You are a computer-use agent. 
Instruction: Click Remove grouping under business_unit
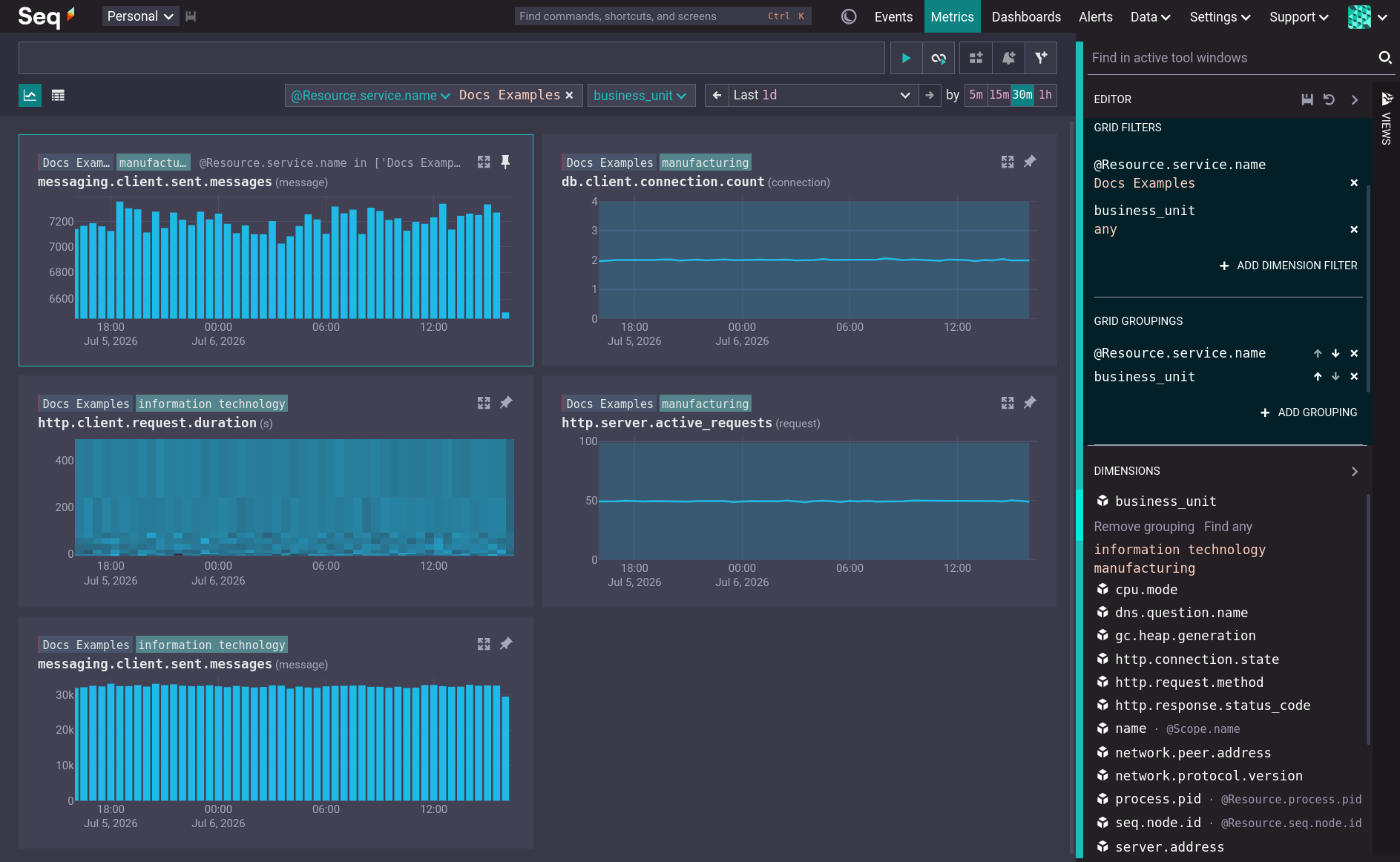(x=1144, y=527)
